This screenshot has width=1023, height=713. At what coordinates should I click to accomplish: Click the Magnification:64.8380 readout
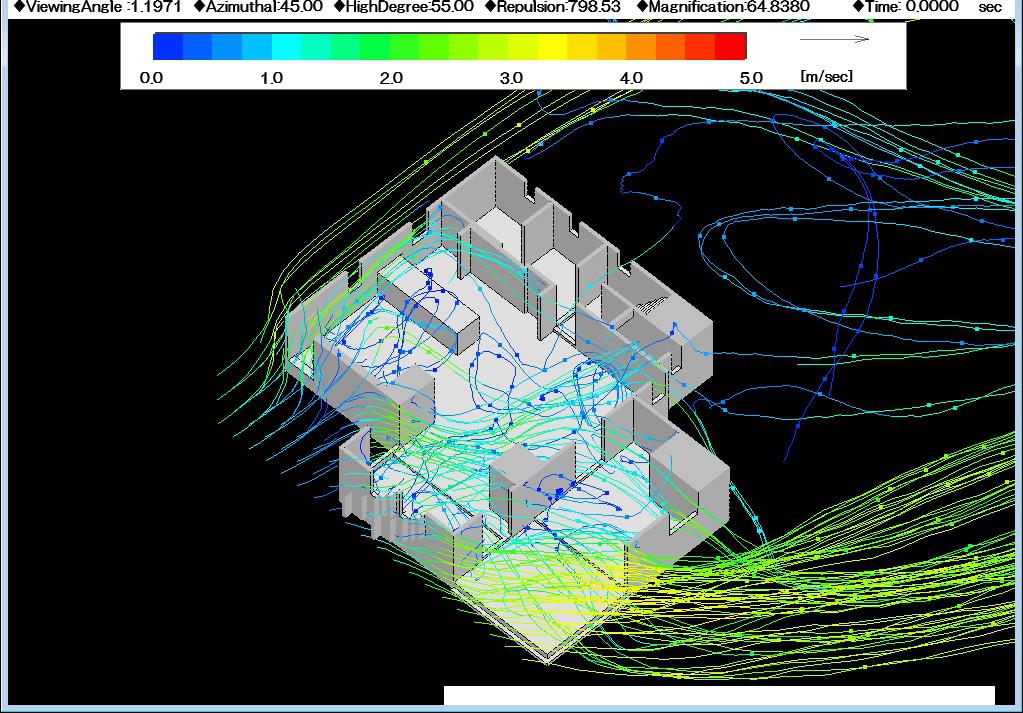(x=724, y=7)
